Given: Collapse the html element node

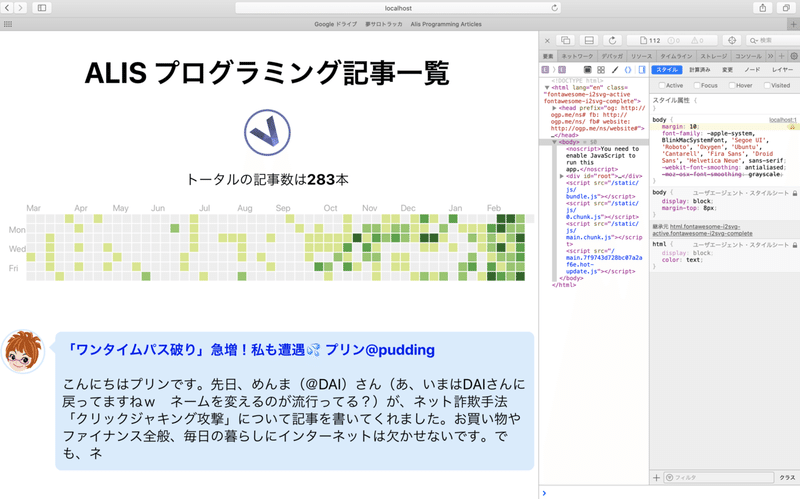Looking at the screenshot, I should point(547,88).
